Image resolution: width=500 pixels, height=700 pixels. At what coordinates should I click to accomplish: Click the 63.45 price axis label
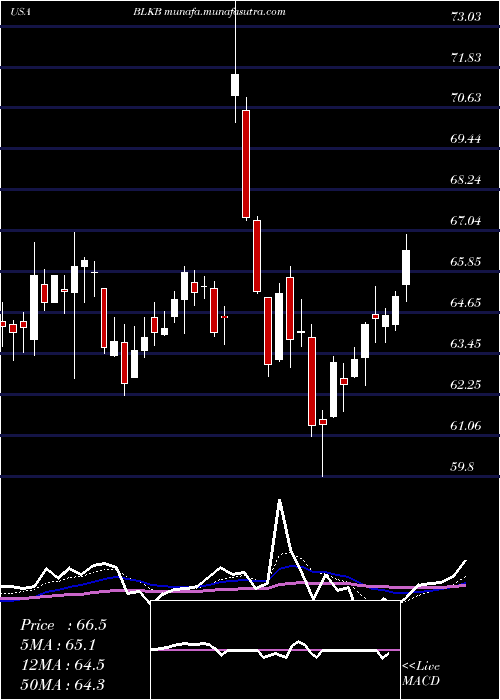point(466,344)
